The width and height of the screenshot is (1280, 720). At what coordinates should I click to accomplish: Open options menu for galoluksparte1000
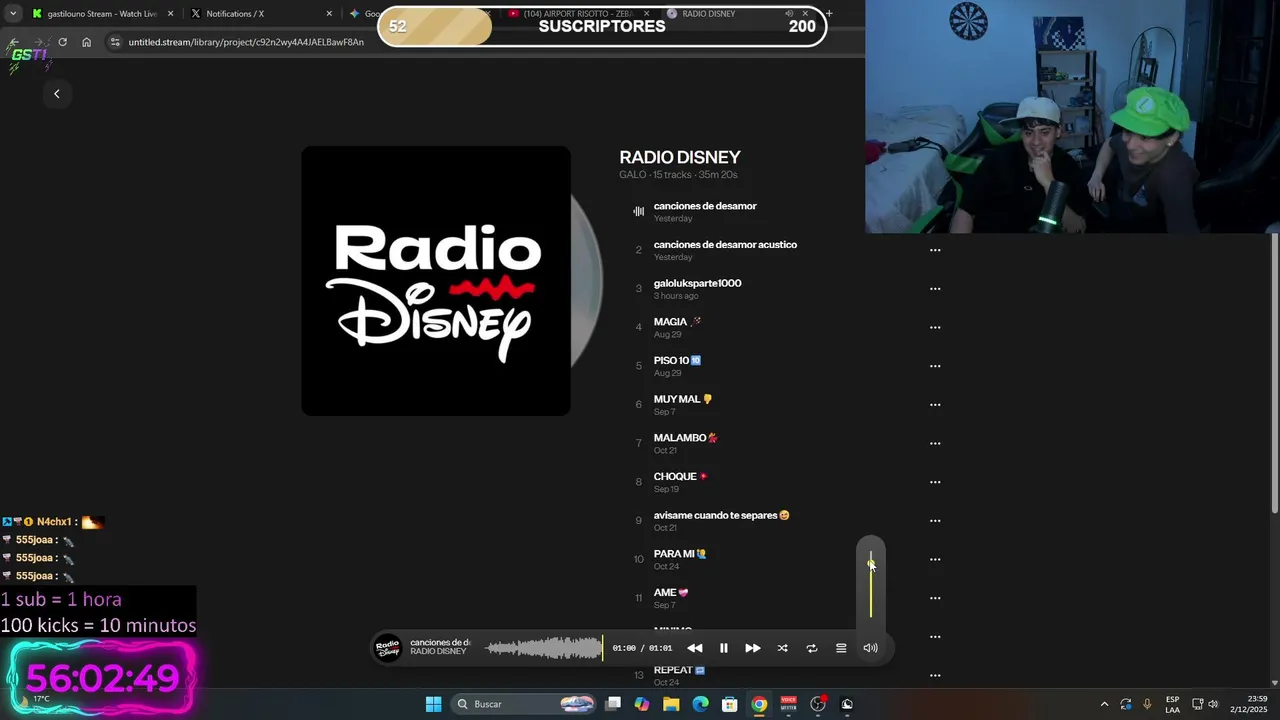point(935,289)
